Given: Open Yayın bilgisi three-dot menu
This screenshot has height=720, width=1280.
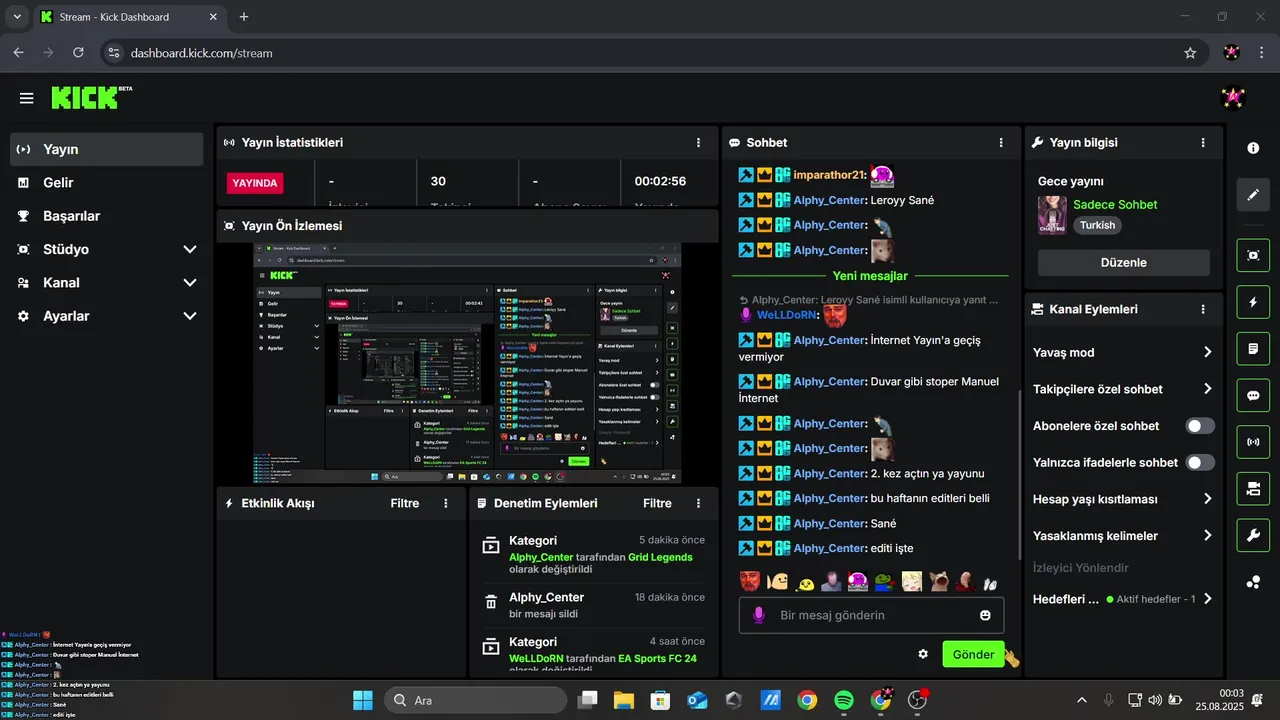Looking at the screenshot, I should click(1203, 143).
